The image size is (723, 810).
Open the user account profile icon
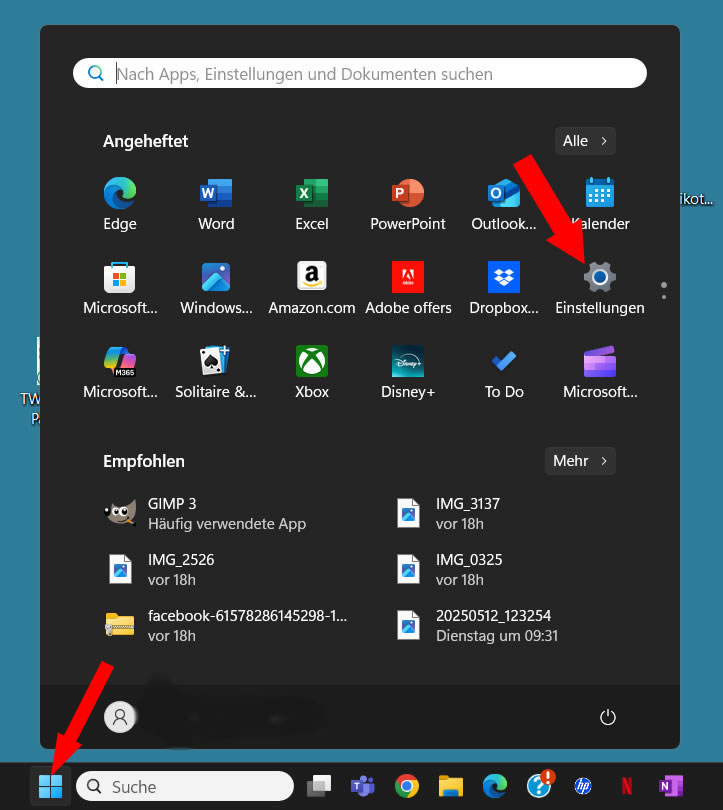[x=120, y=717]
